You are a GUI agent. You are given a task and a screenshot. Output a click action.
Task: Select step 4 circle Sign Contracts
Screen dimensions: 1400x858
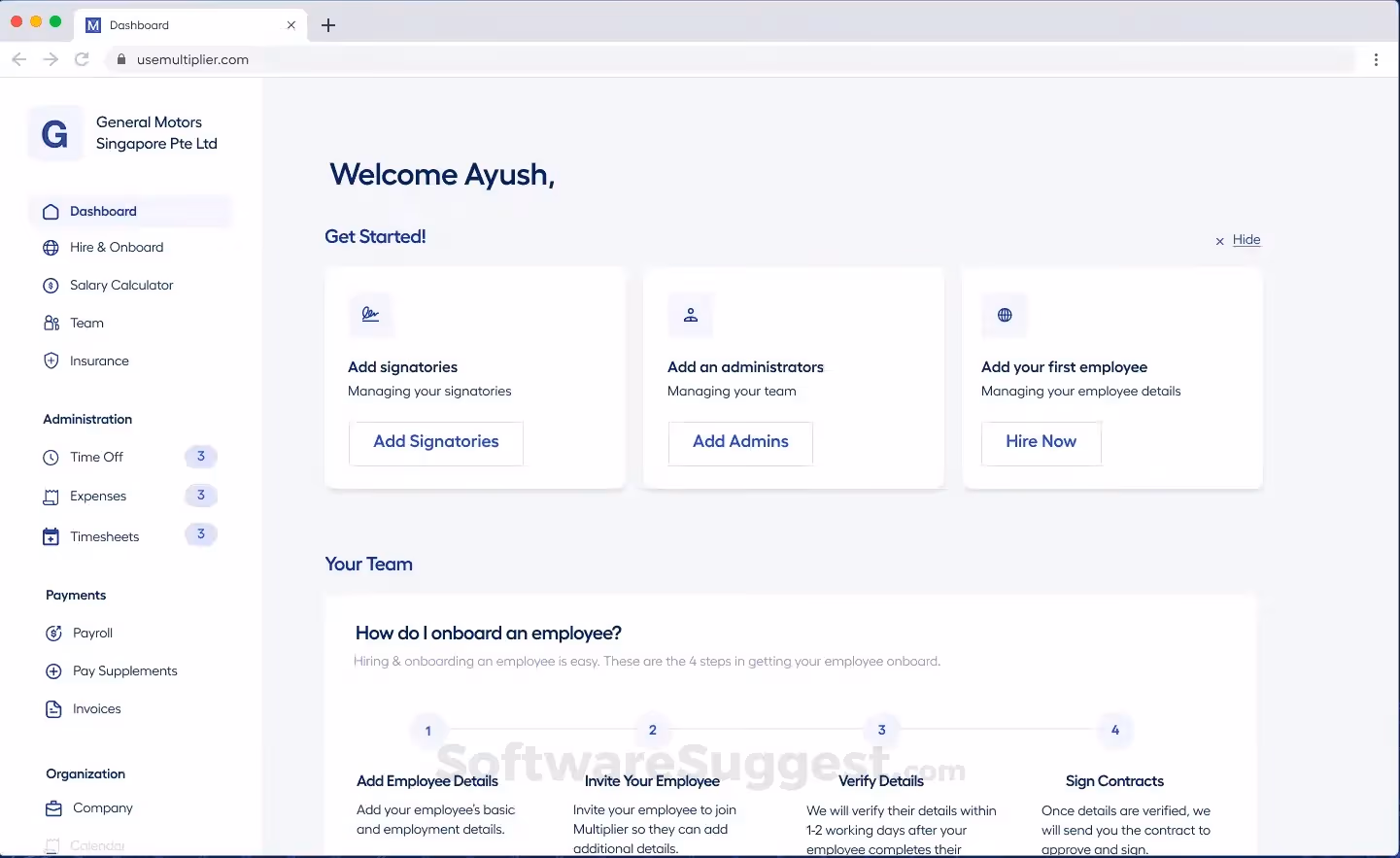tap(1115, 730)
